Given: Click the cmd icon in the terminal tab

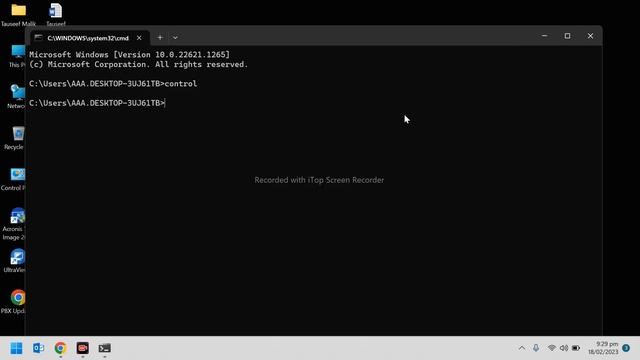Looking at the screenshot, I should coord(38,38).
